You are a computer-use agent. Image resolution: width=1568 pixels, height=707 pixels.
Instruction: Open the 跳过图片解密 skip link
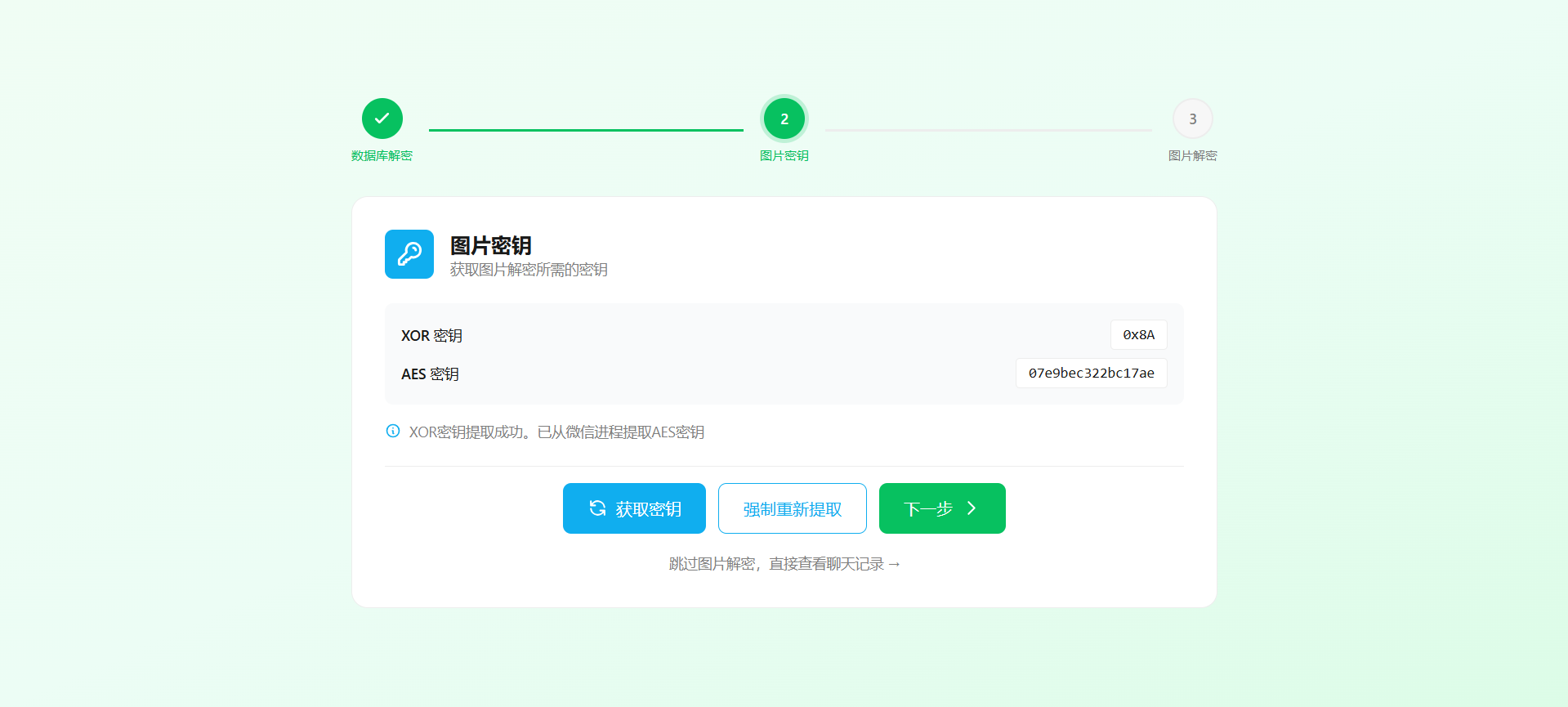click(784, 564)
